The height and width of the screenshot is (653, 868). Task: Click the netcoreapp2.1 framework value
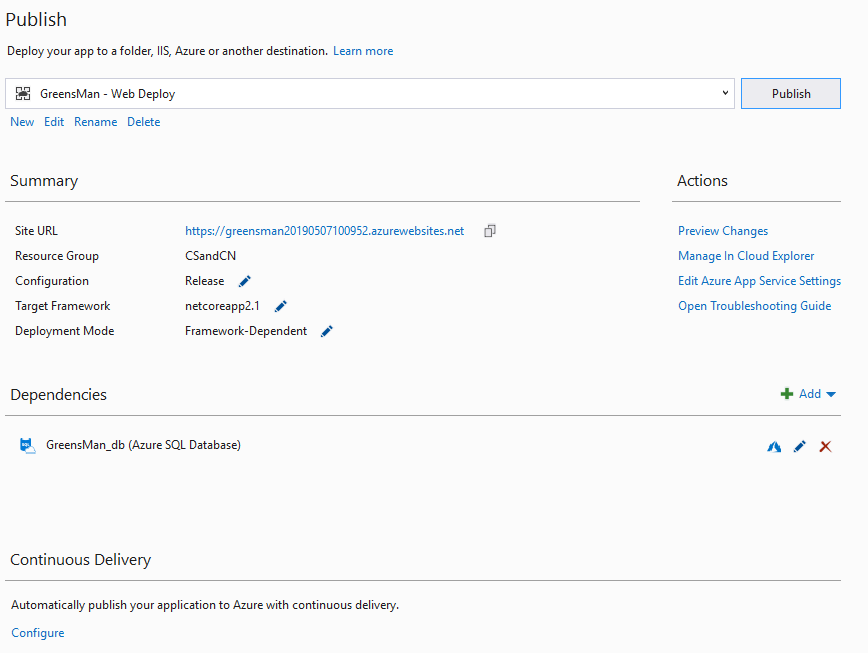[222, 305]
